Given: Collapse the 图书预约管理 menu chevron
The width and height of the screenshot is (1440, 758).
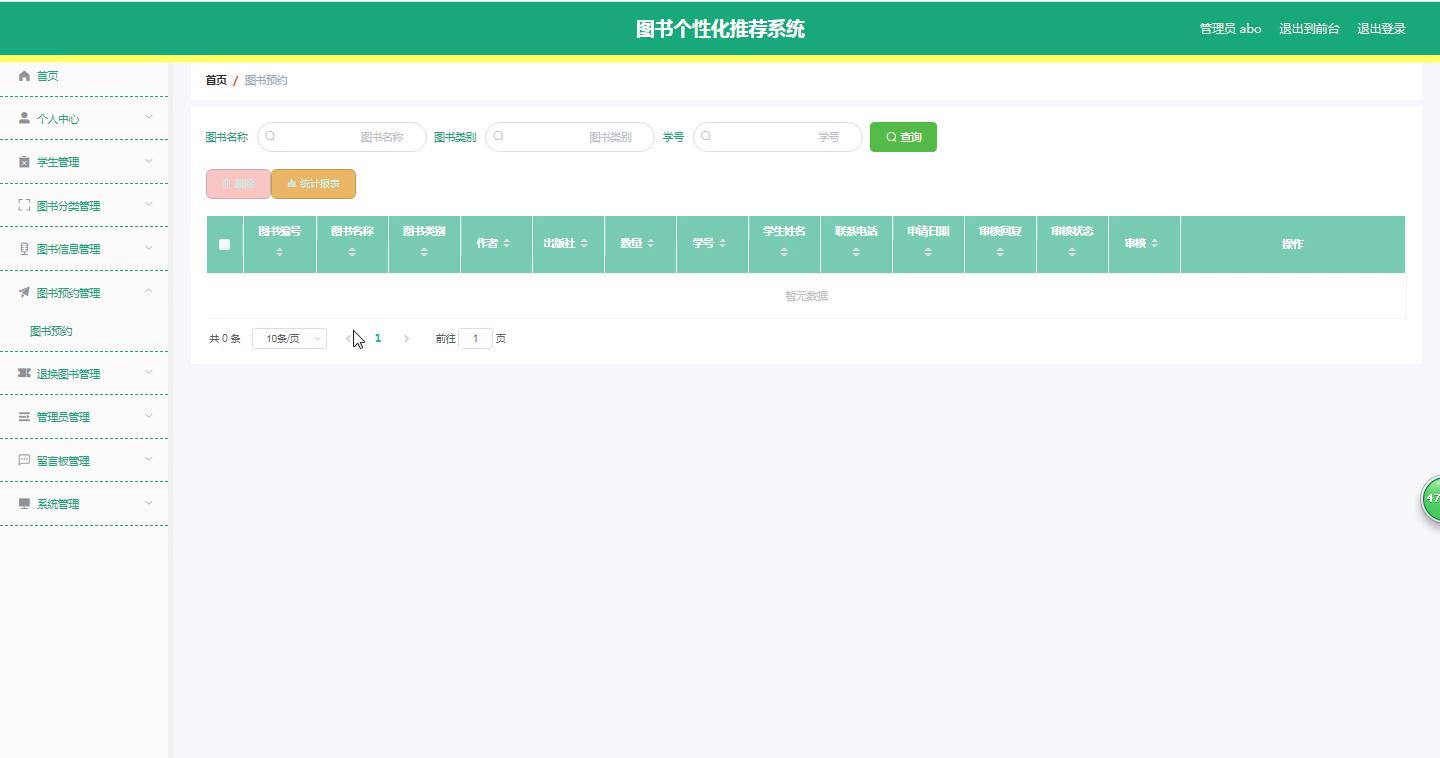Looking at the screenshot, I should [x=149, y=292].
